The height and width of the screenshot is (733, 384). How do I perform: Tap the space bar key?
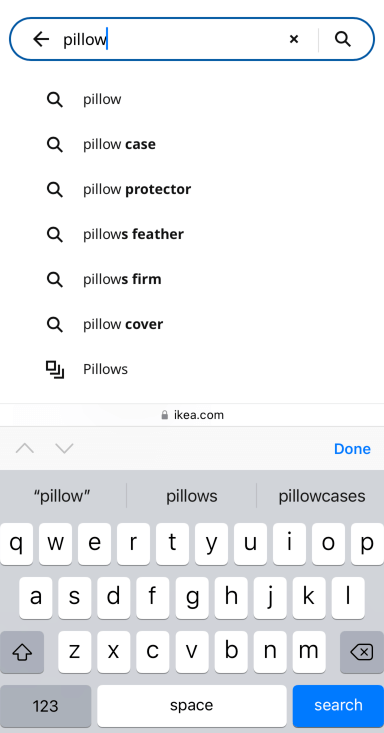coord(192,705)
